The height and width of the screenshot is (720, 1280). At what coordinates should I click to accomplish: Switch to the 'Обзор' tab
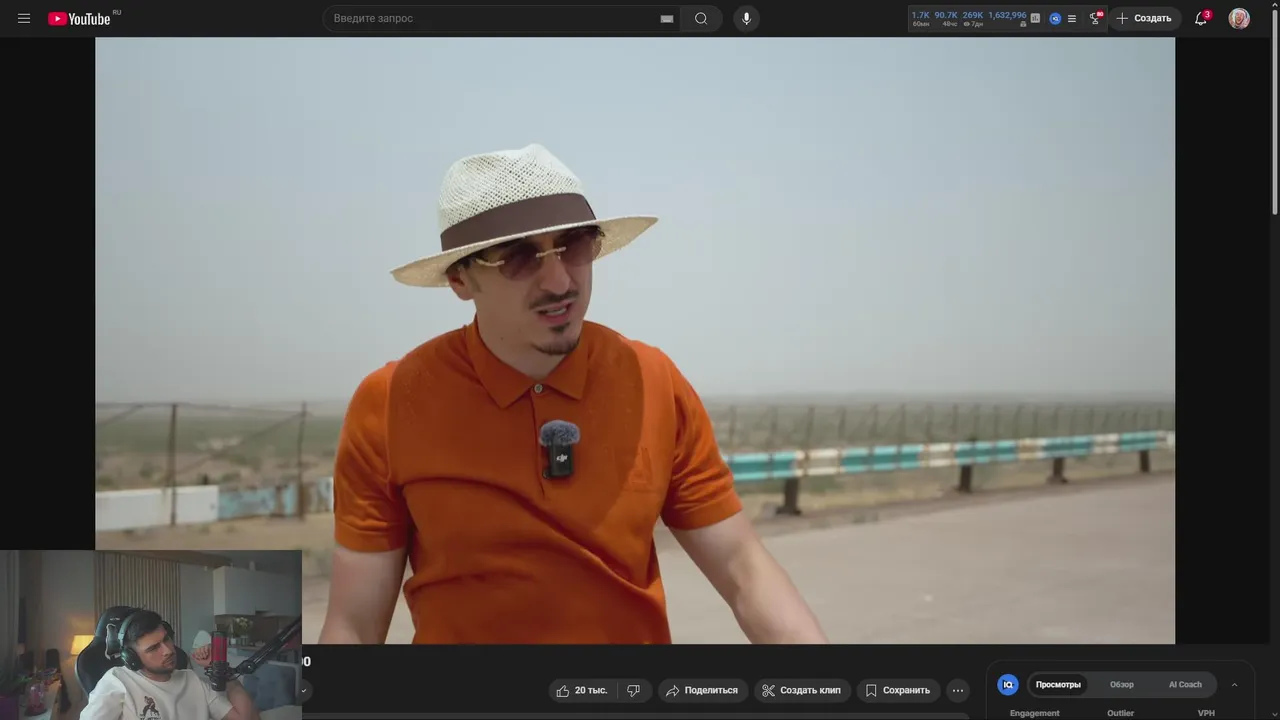tap(1122, 685)
